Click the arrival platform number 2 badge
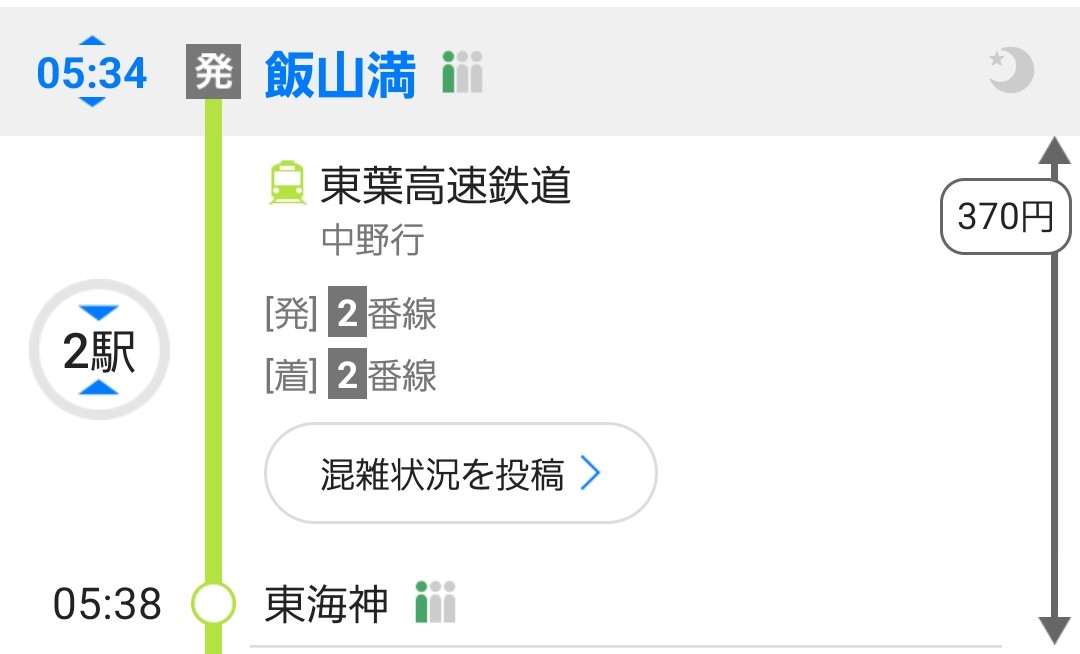The width and height of the screenshot is (1080, 654). [347, 376]
